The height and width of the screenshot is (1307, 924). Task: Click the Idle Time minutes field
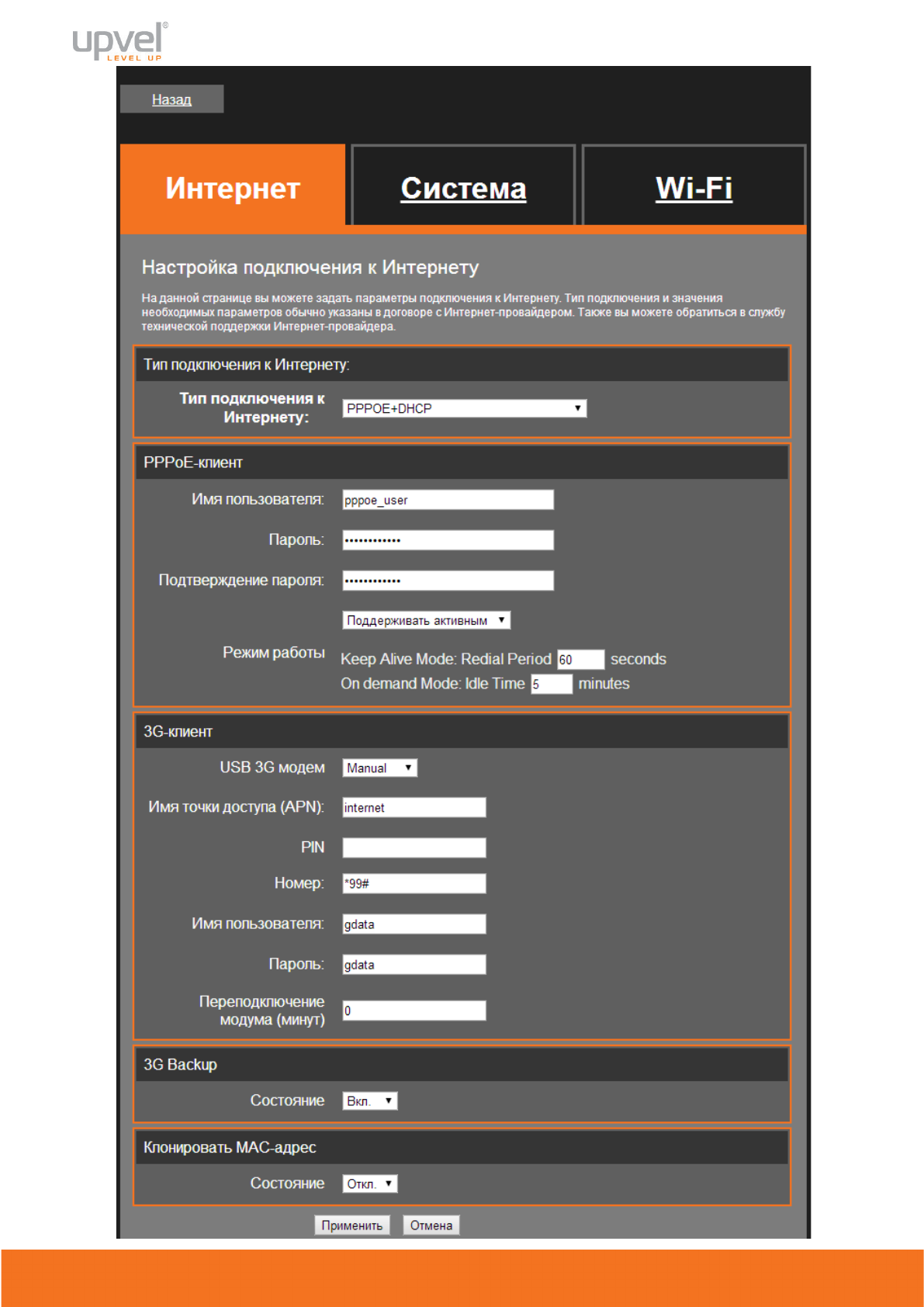[551, 685]
